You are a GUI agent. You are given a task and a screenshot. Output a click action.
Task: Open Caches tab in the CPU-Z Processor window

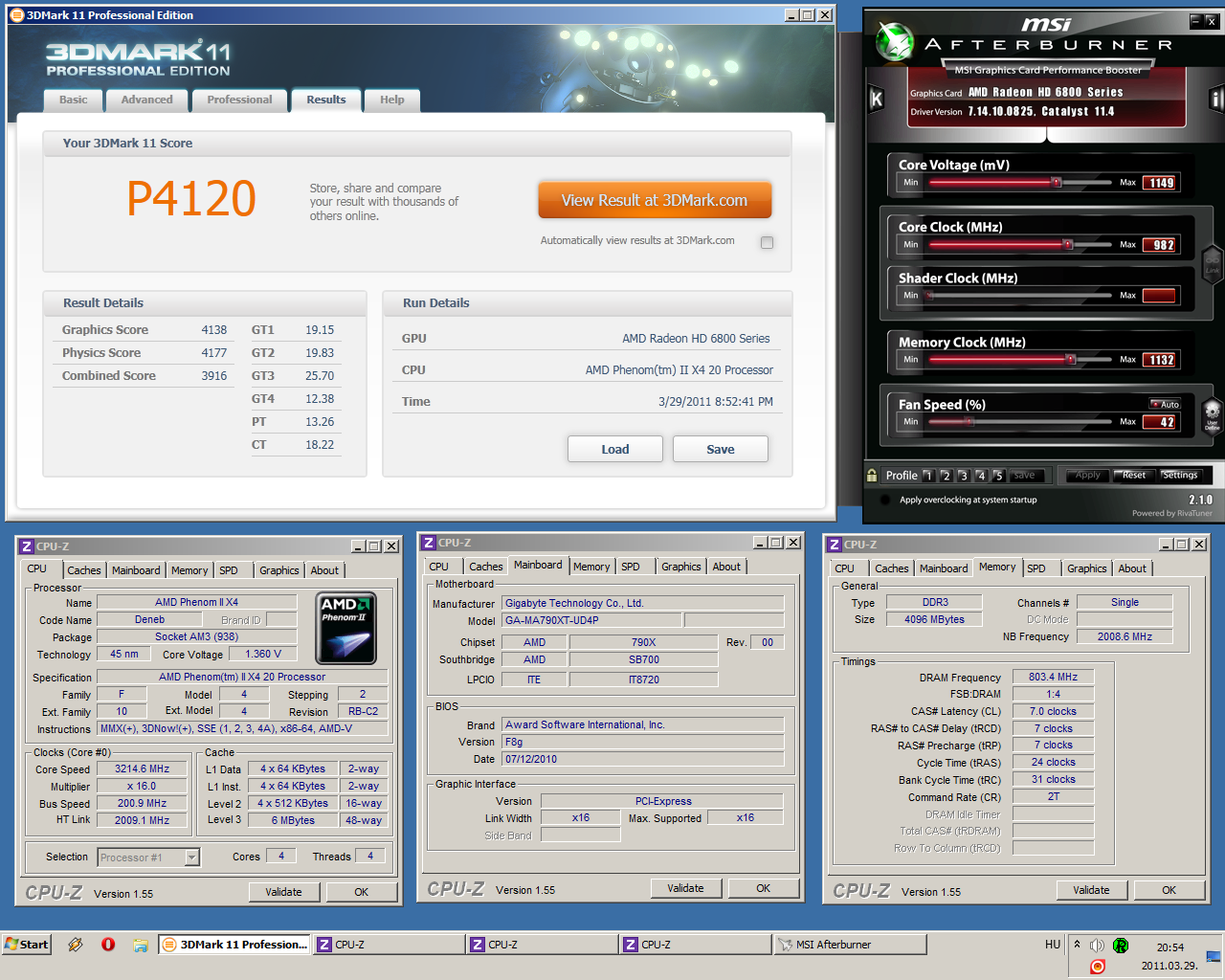(83, 570)
